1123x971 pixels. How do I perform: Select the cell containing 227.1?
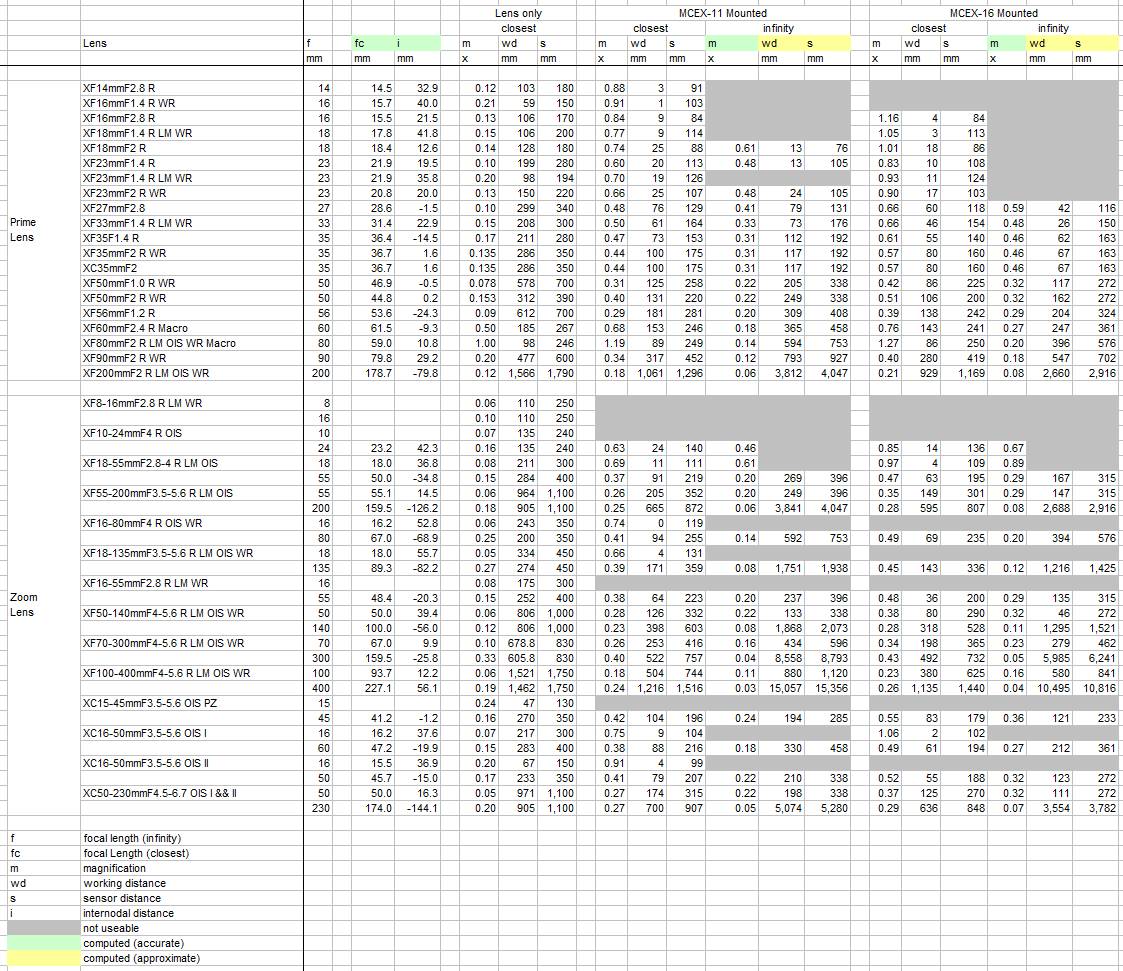374,689
